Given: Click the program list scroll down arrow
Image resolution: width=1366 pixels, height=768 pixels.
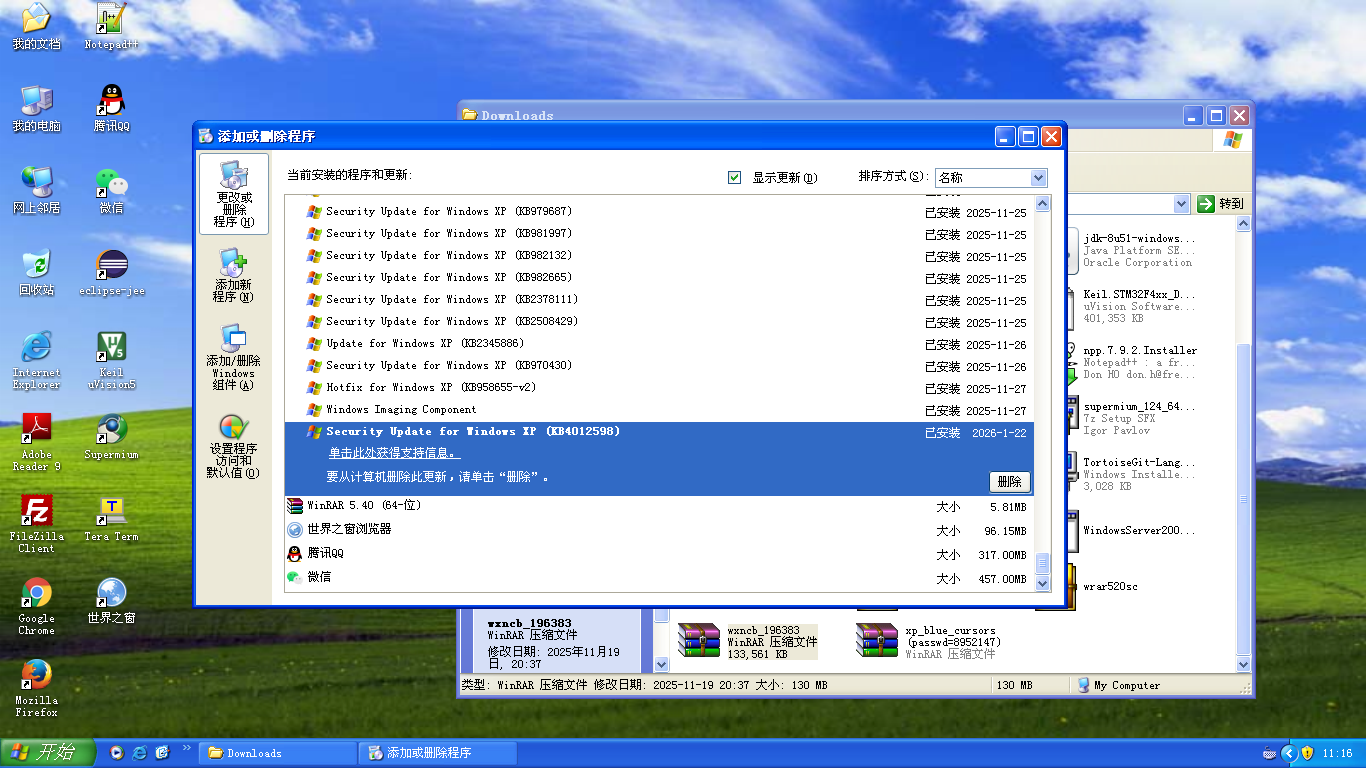Looking at the screenshot, I should point(1043,583).
